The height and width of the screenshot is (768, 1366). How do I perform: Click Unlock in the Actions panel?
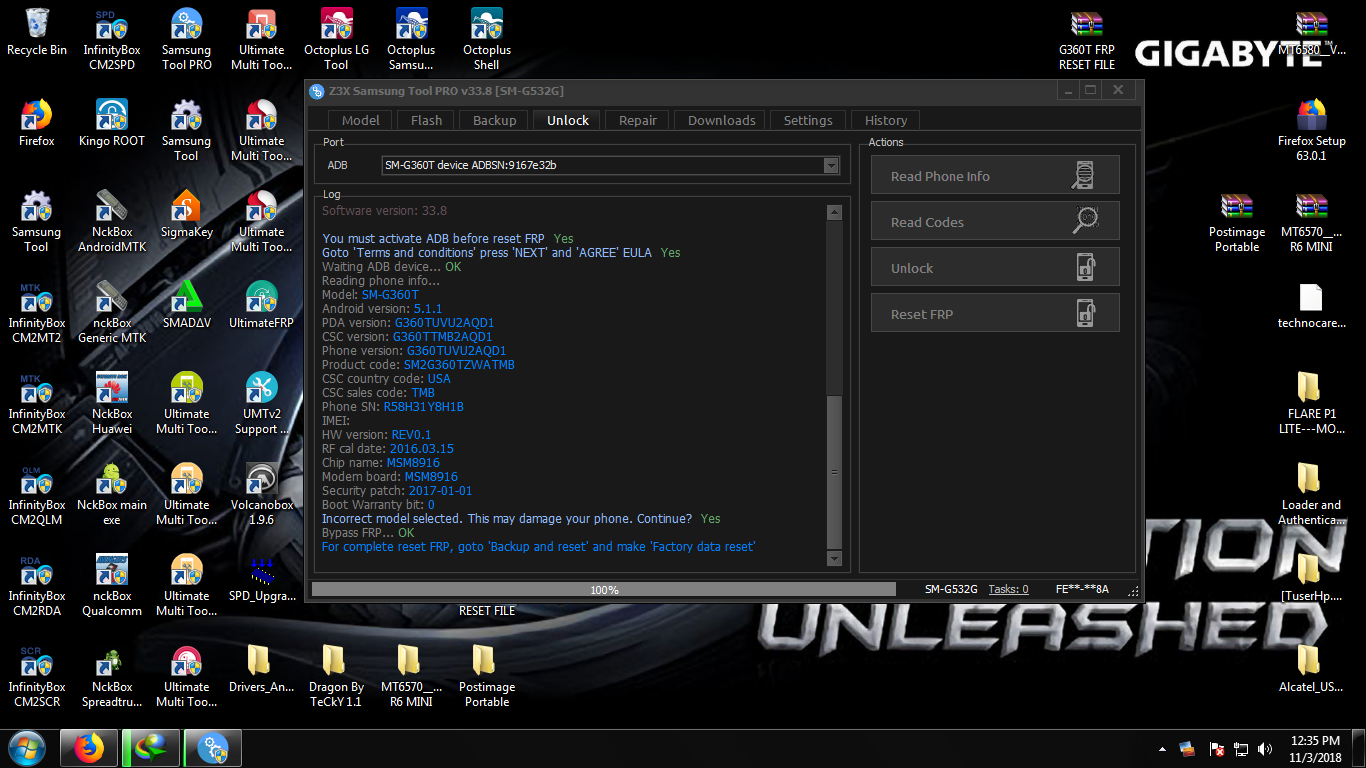[995, 267]
